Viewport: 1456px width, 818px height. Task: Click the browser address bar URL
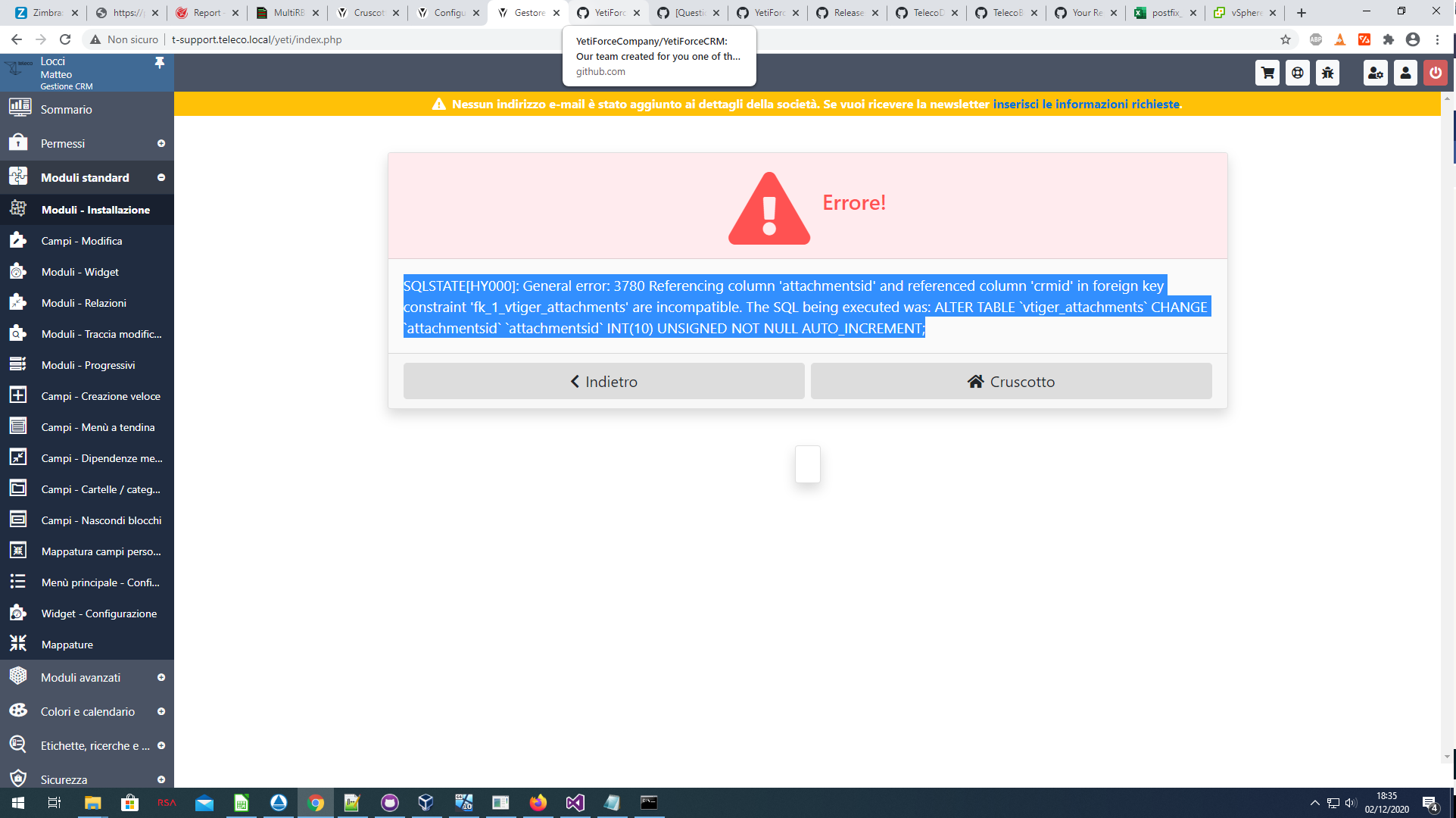point(257,39)
